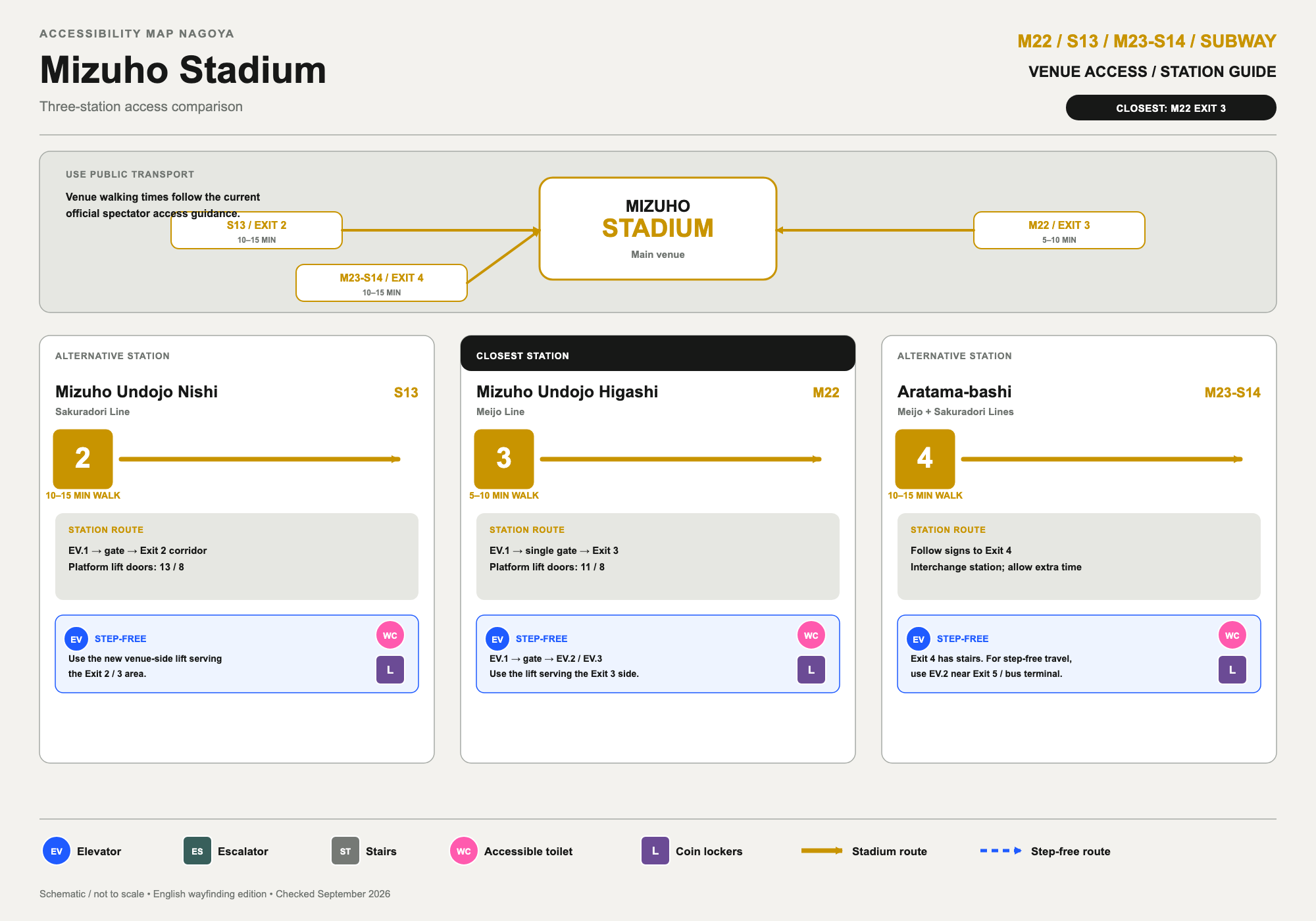This screenshot has width=1316, height=921.
Task: Click the Accessible toilet legend icon
Action: [464, 851]
